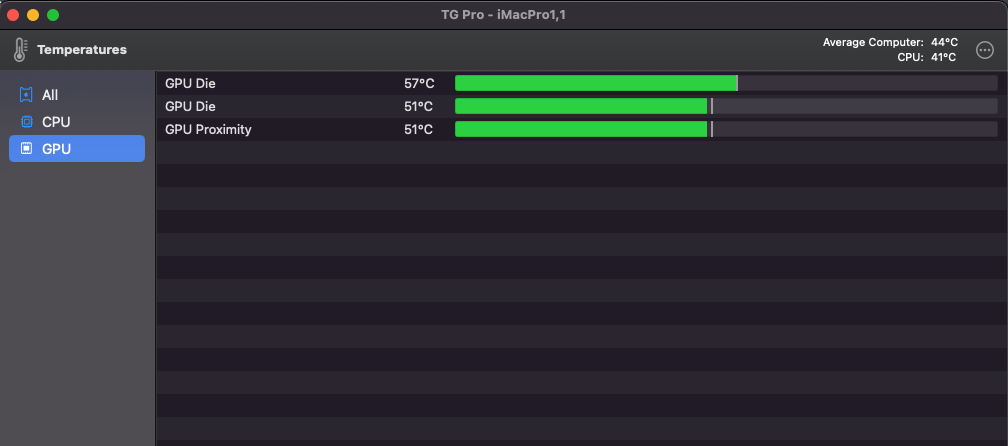Click the green full-screen window button

coord(53,14)
